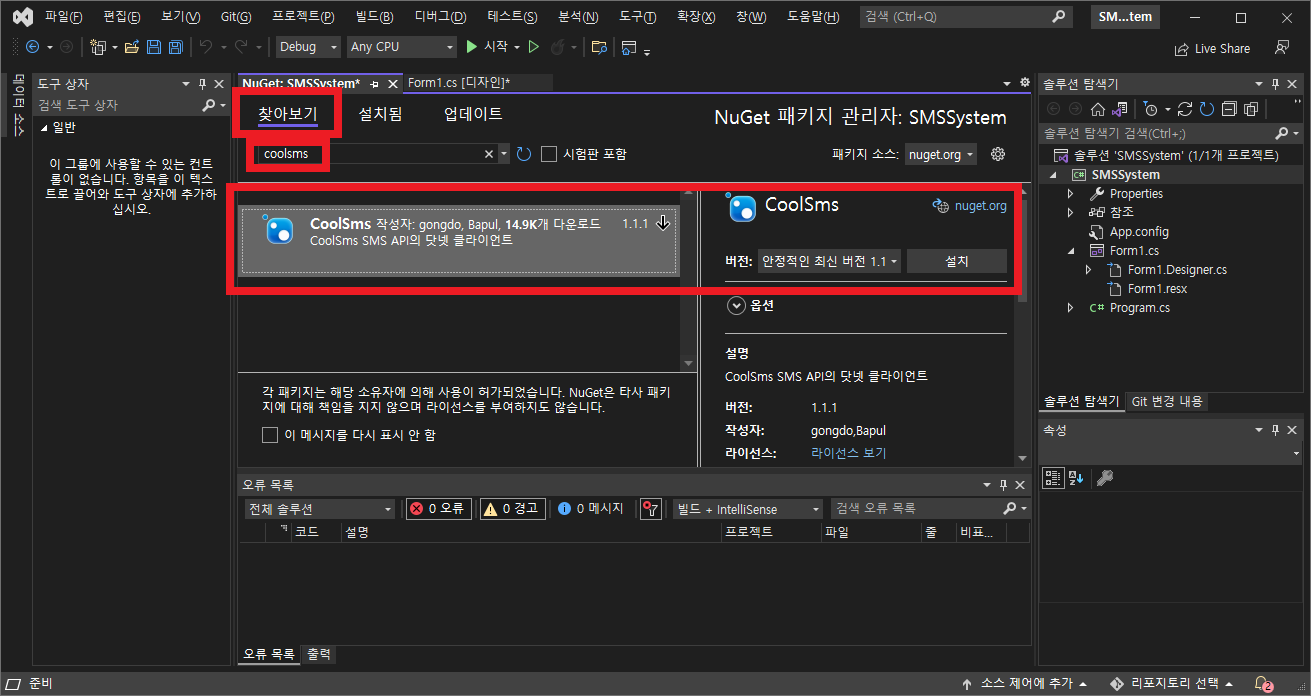Click the error list filter funnel icon

[651, 509]
